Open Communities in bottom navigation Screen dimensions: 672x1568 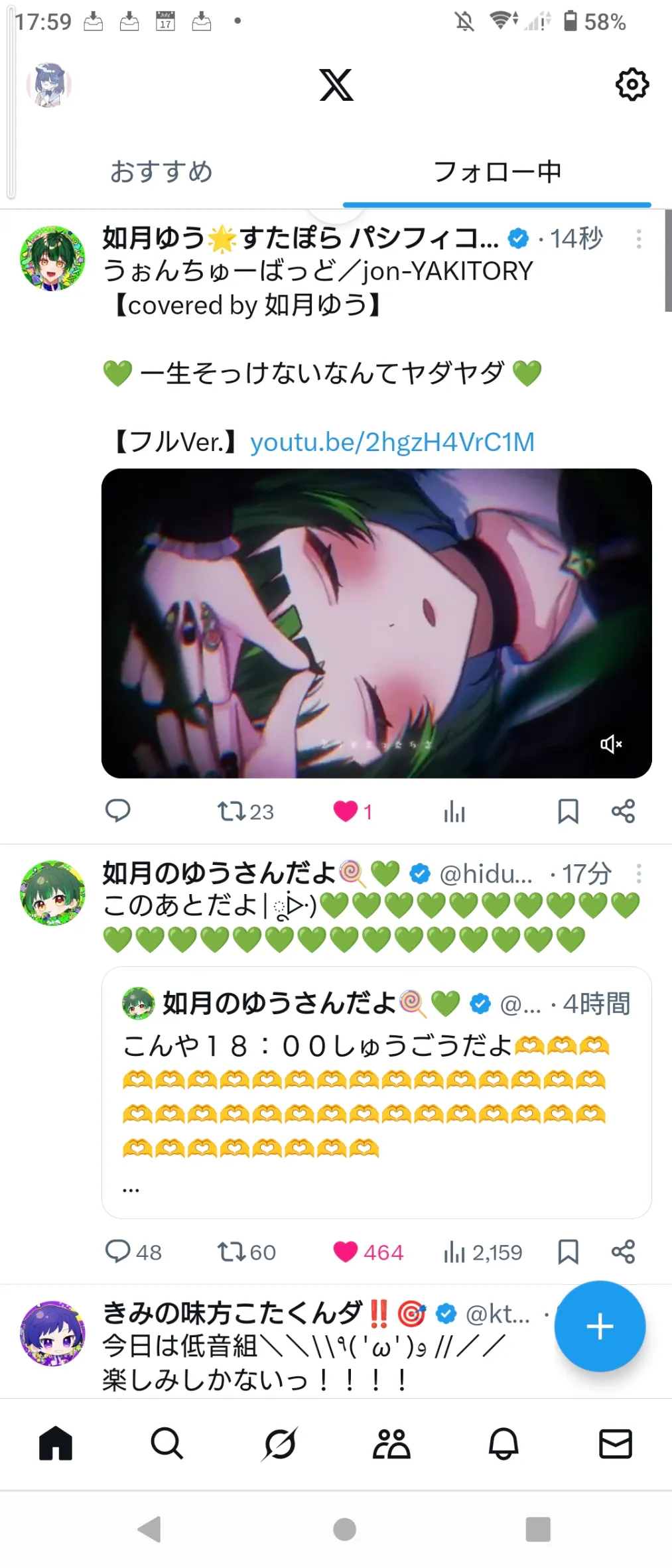pos(391,1443)
